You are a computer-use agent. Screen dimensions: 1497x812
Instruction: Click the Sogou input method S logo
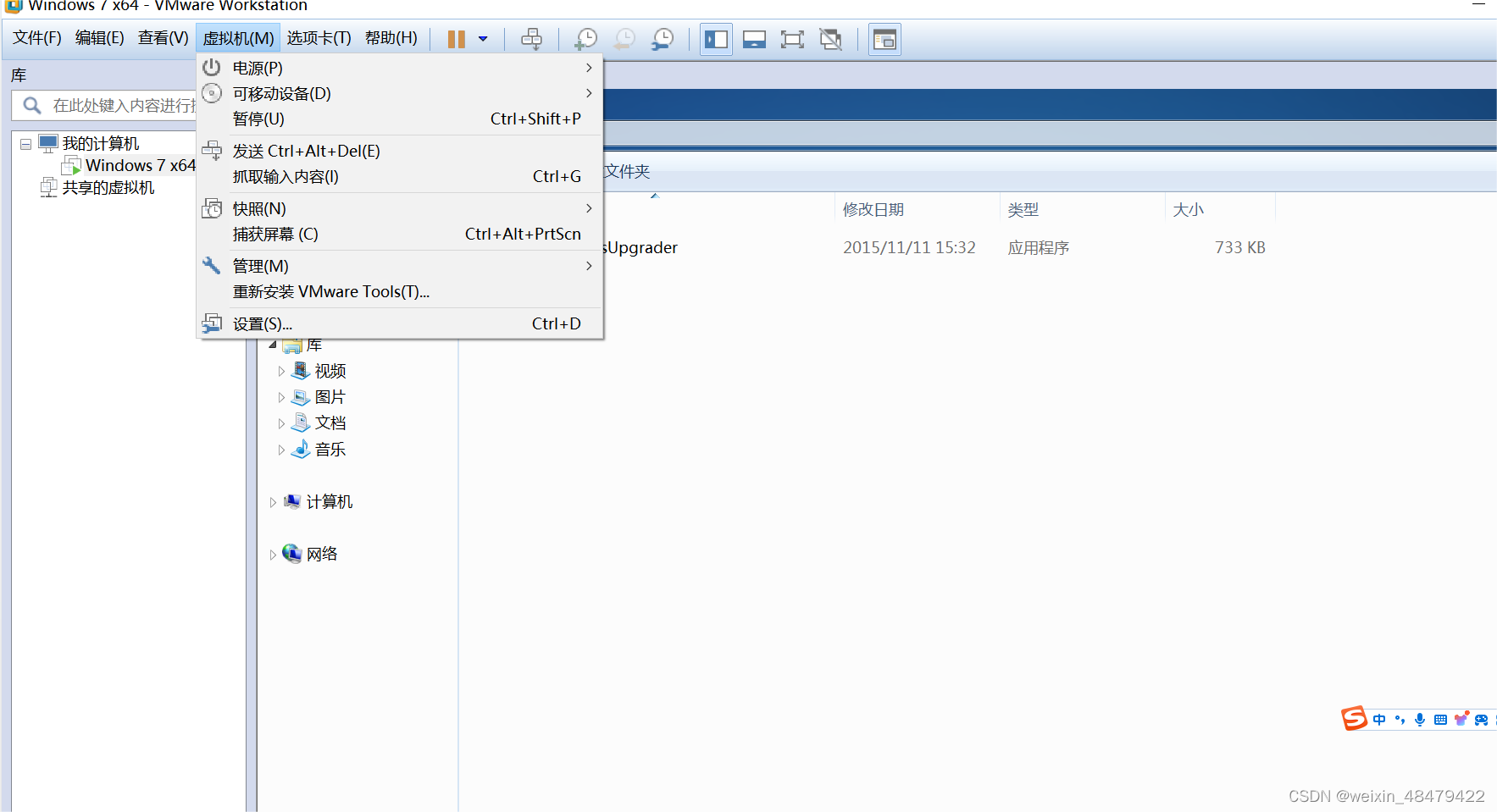(x=1354, y=719)
